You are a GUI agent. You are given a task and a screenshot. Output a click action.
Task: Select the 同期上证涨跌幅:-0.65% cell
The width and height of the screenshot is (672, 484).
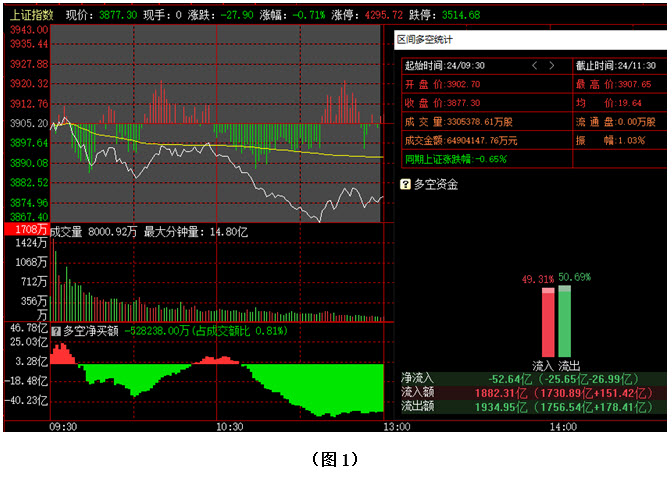pos(487,159)
